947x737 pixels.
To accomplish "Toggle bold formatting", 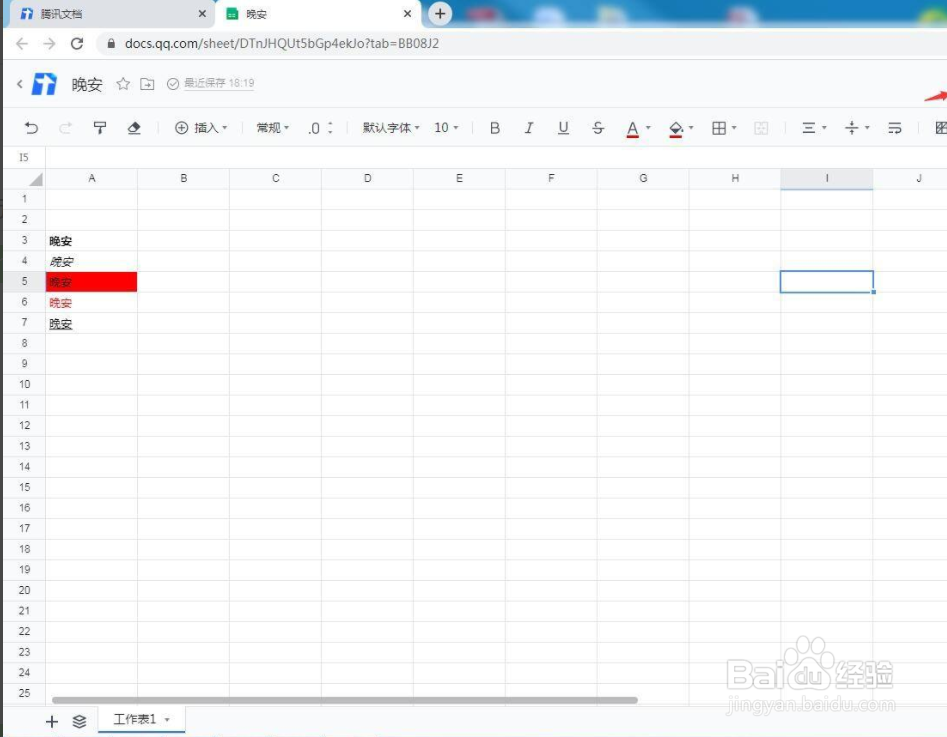I will pyautogui.click(x=495, y=128).
